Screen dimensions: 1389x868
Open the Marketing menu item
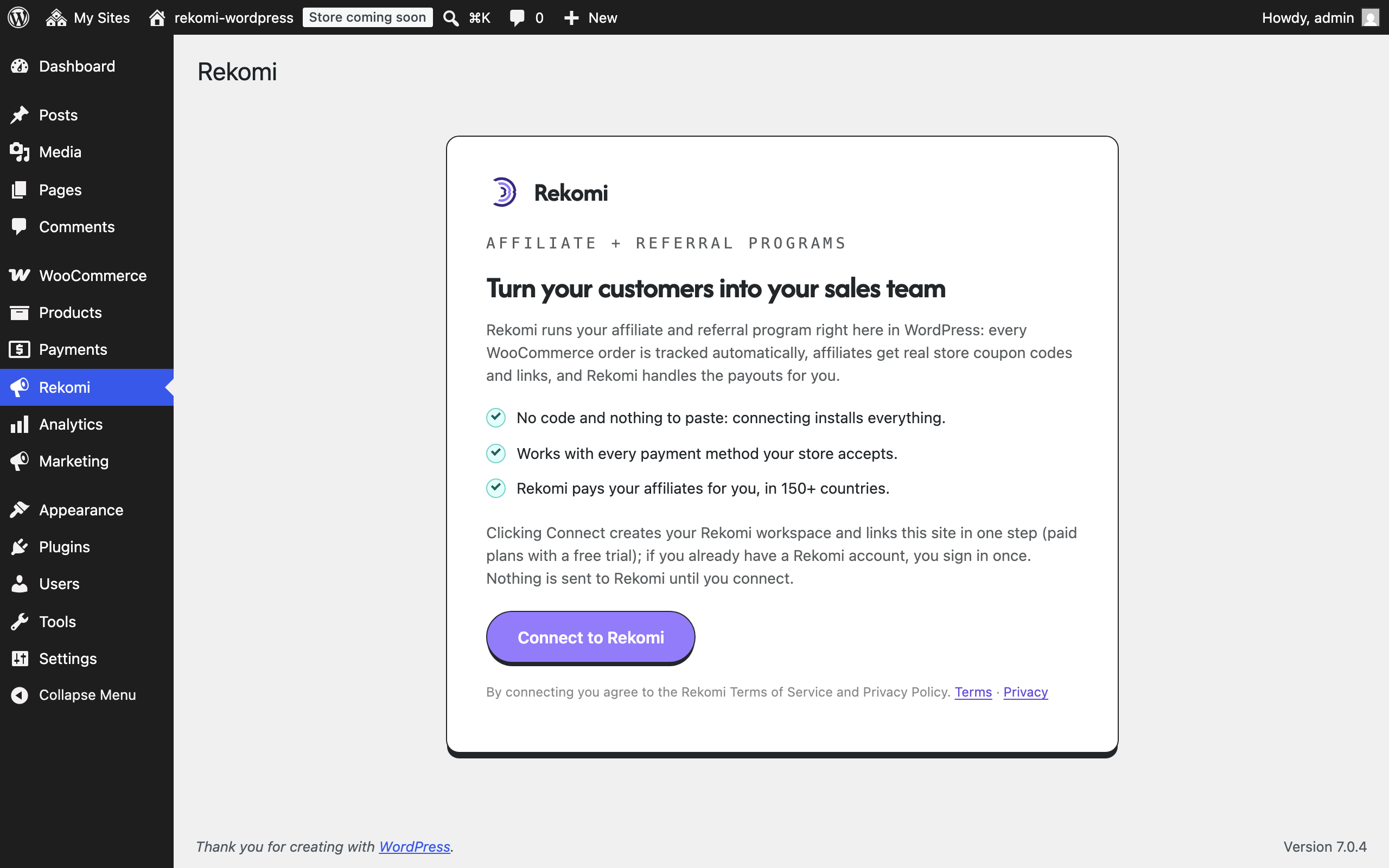[87, 461]
